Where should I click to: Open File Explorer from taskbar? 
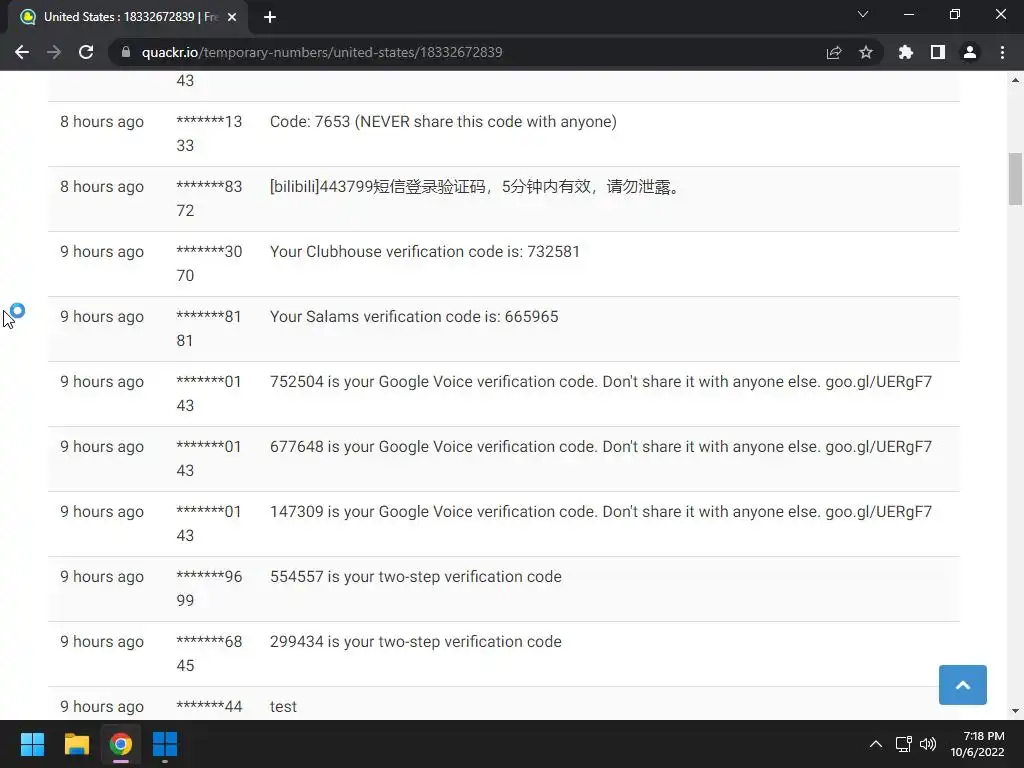(76, 744)
